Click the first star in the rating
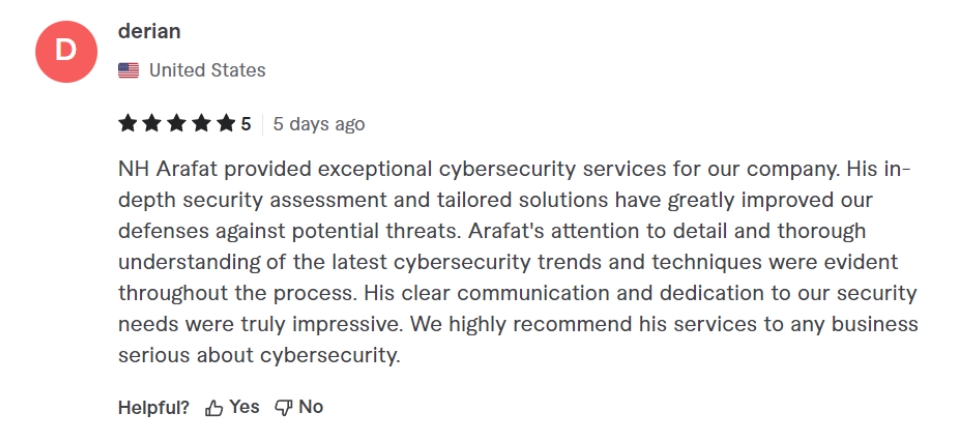The width and height of the screenshot is (963, 442). tap(128, 124)
